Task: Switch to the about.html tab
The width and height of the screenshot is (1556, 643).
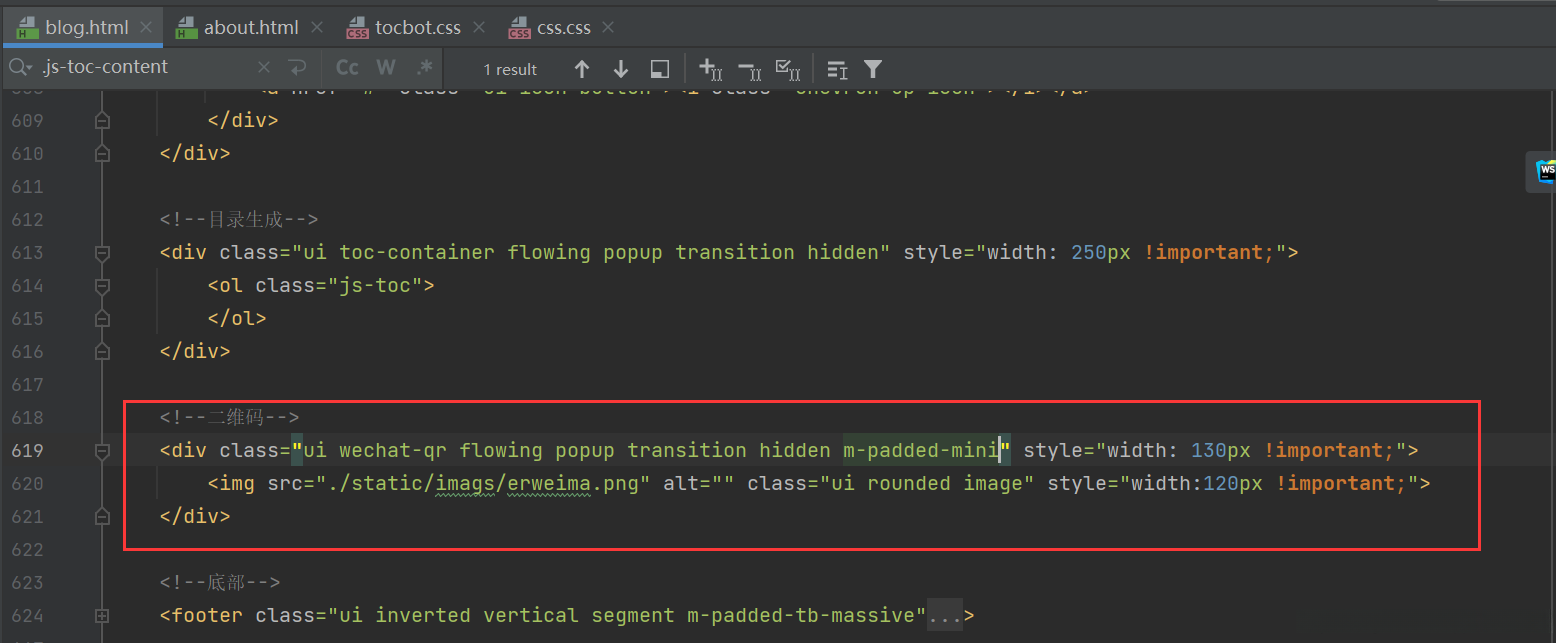Action: [250, 28]
